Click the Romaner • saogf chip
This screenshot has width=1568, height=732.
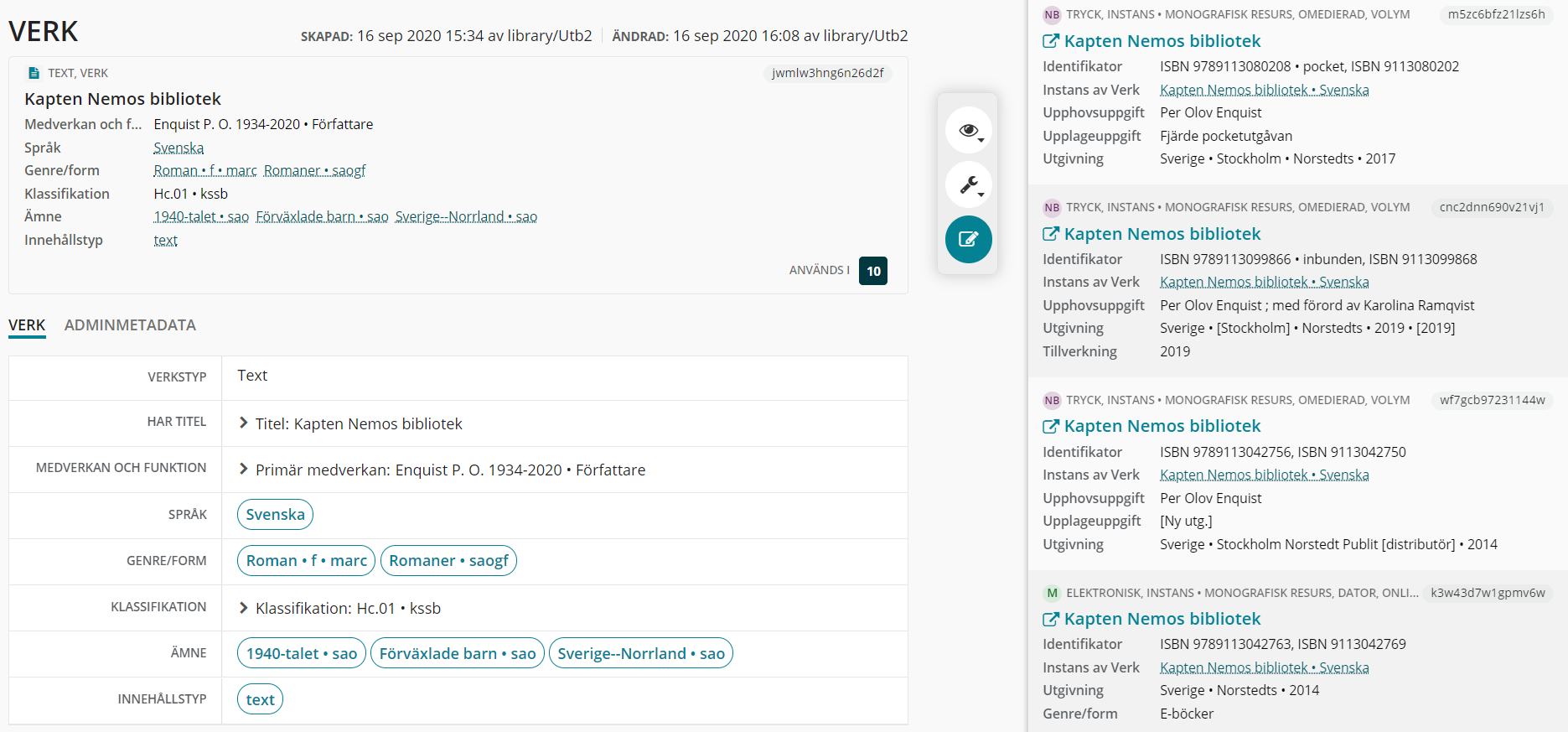pyautogui.click(x=448, y=561)
